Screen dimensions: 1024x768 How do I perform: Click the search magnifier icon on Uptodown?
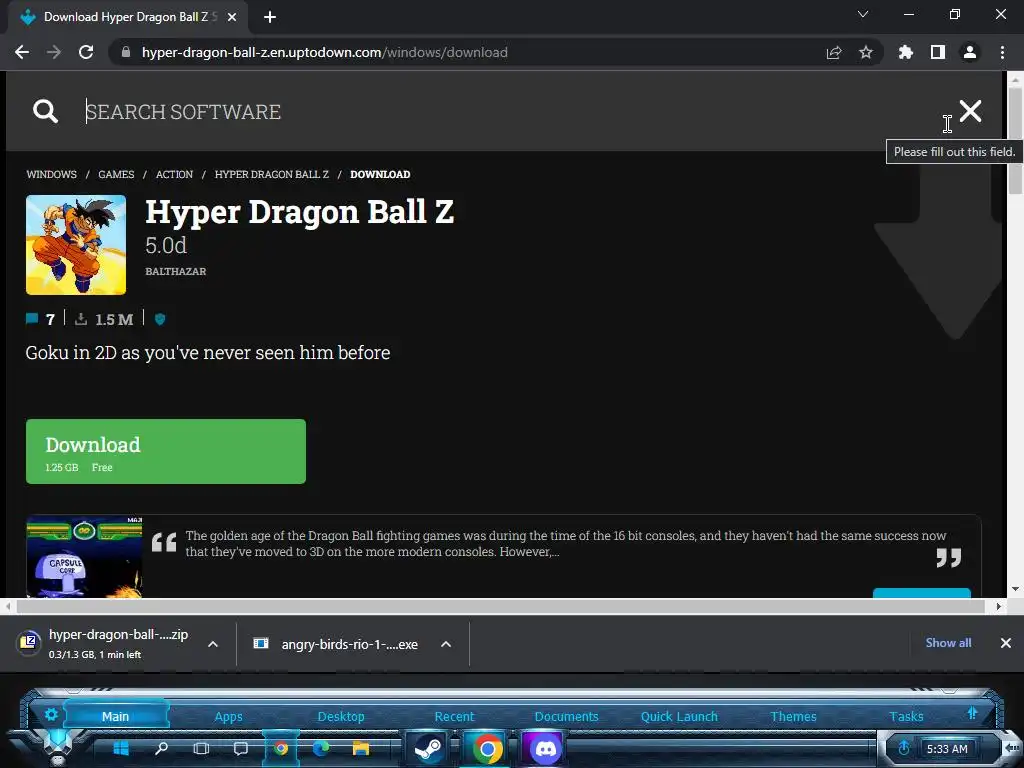pyautogui.click(x=46, y=111)
